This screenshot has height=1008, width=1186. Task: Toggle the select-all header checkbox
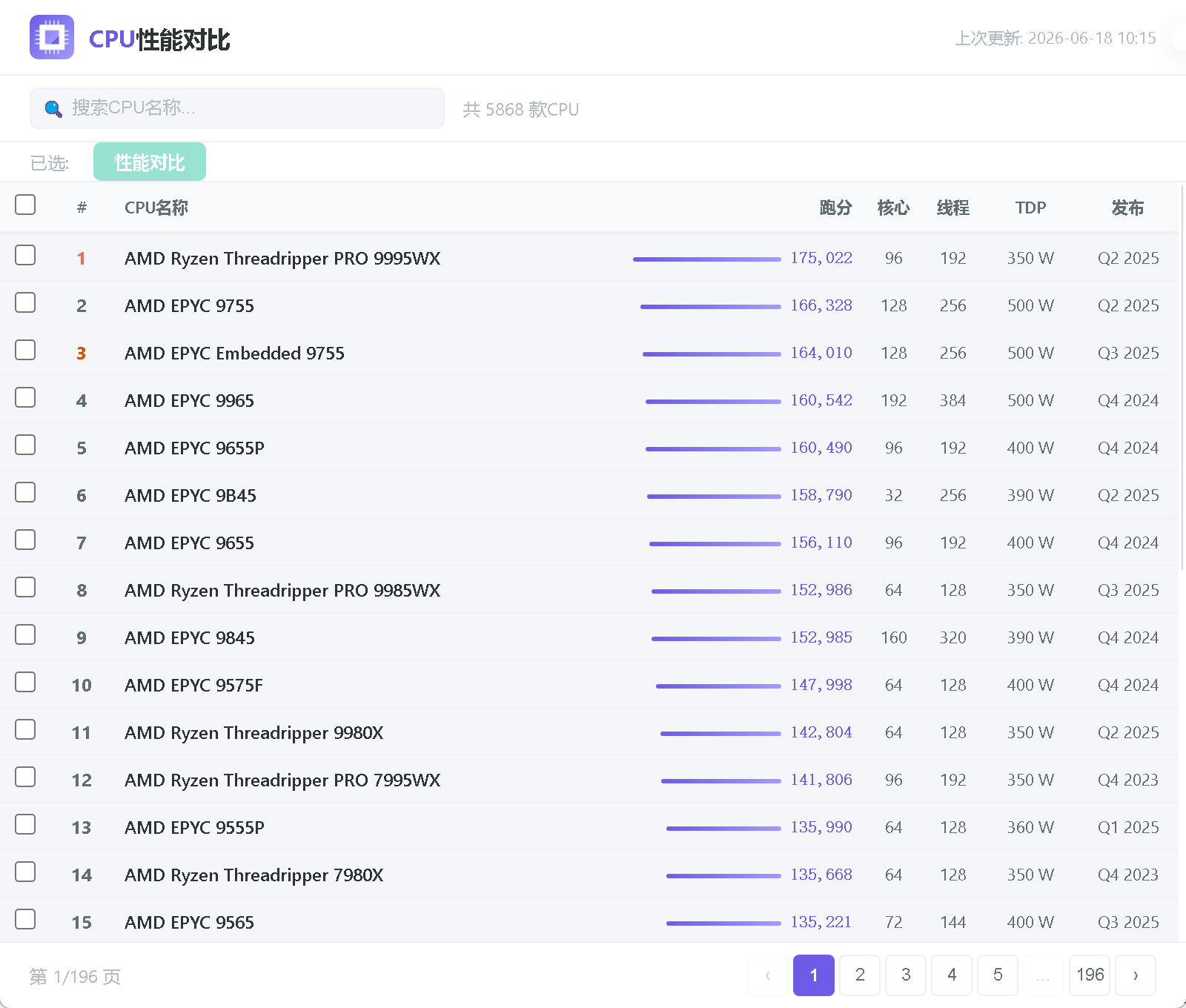(25, 205)
